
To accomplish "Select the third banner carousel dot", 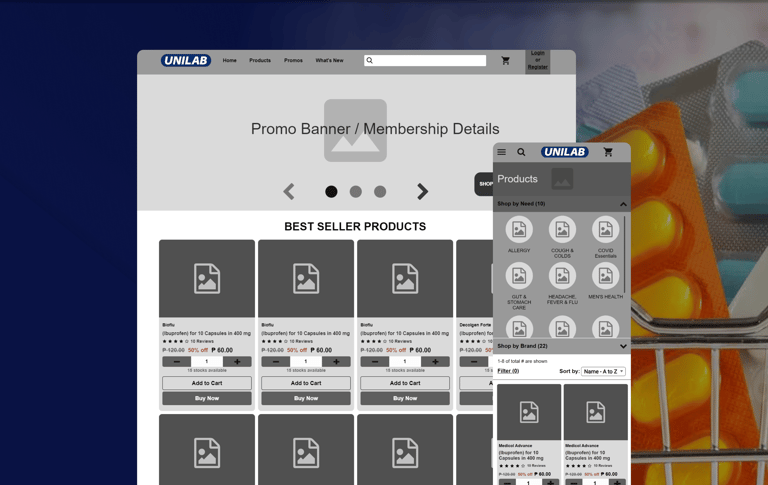I will point(380,192).
